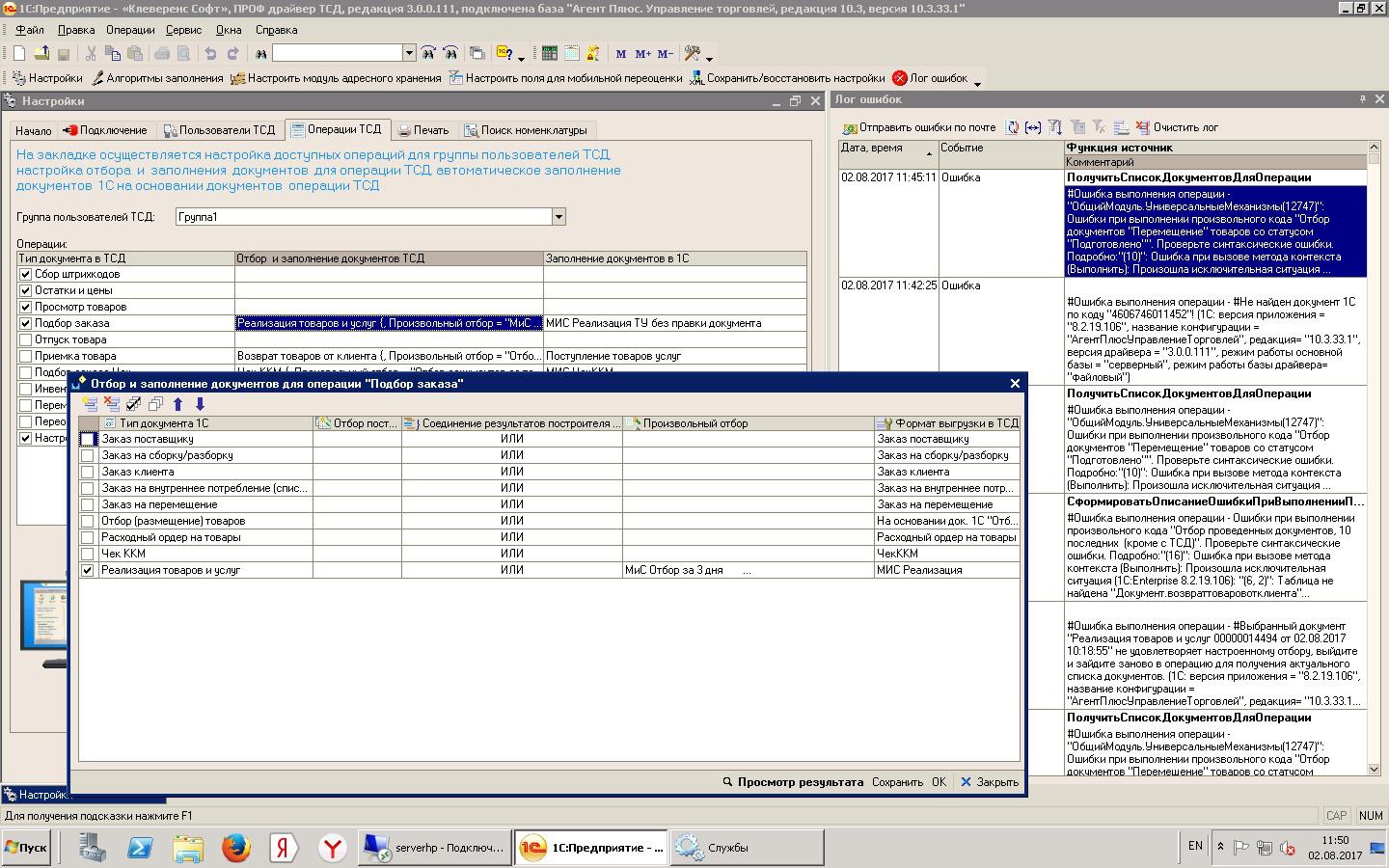Image resolution: width=1389 pixels, height=868 pixels.
Task: Switch to the Печать tab
Action: tap(423, 130)
